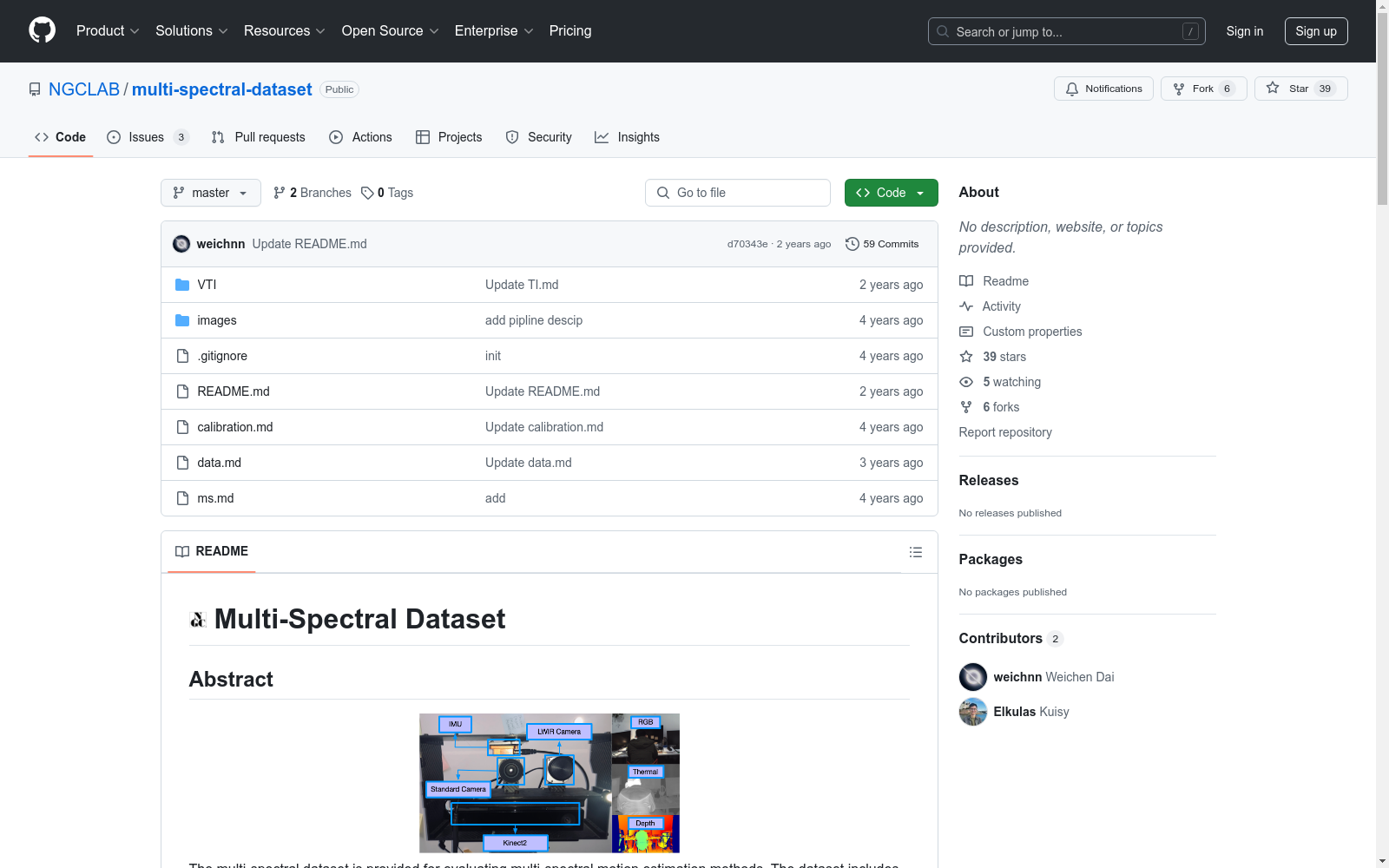Expand the Product menu
1389x868 pixels.
click(108, 30)
